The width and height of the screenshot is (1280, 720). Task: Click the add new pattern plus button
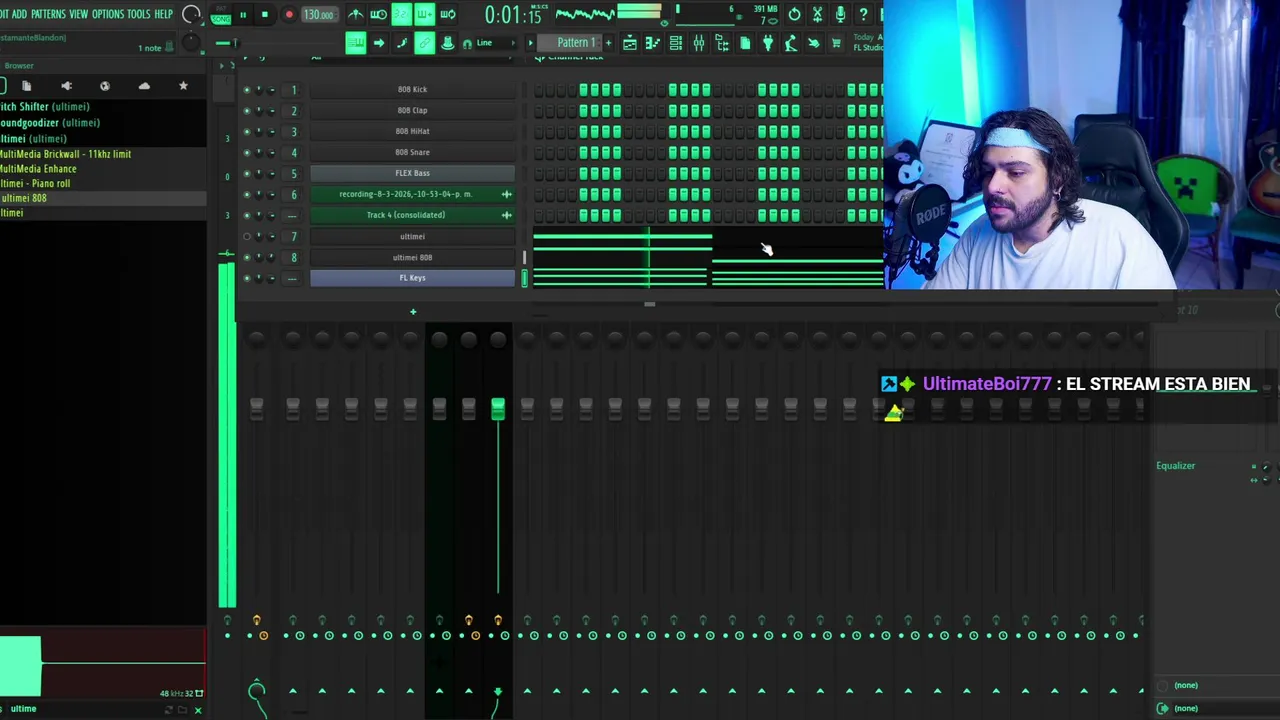pos(608,42)
